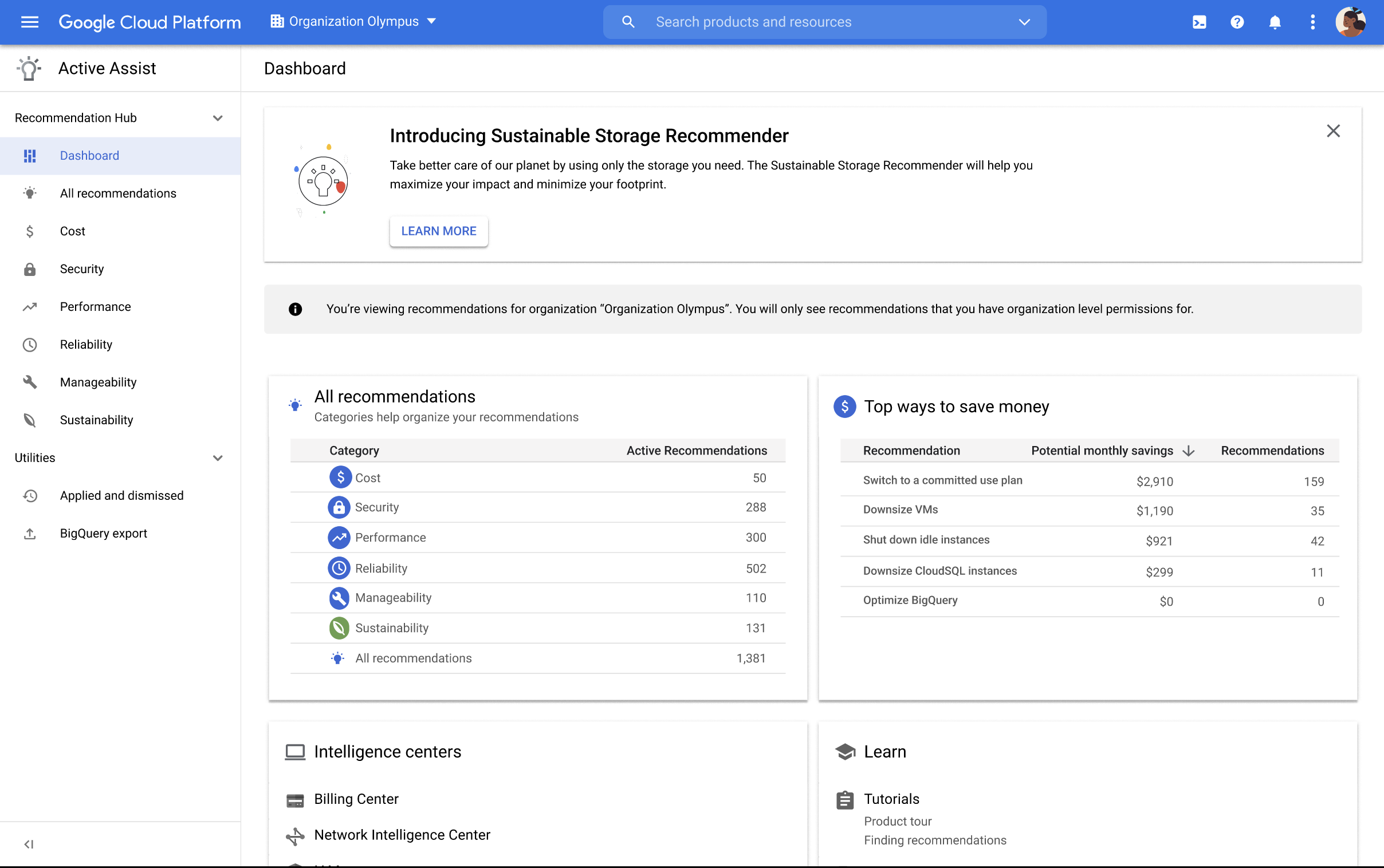Click the Manageability category icon in sidebar

29,382
